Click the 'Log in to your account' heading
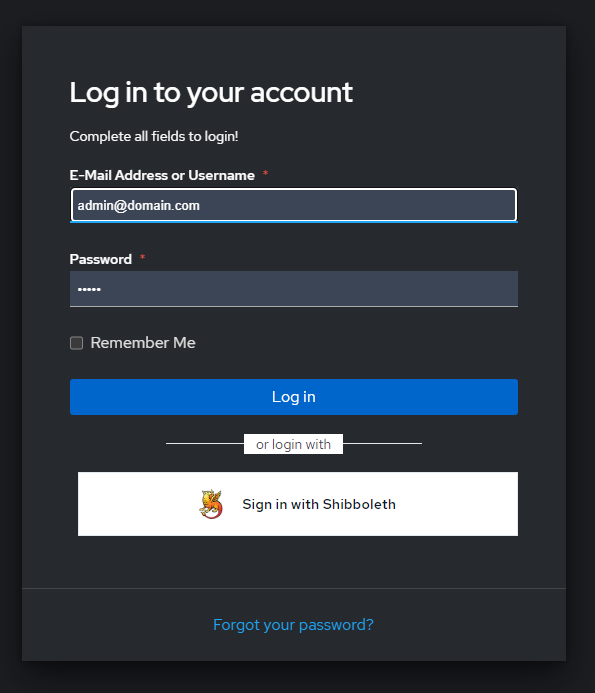The height and width of the screenshot is (693, 595). click(211, 93)
